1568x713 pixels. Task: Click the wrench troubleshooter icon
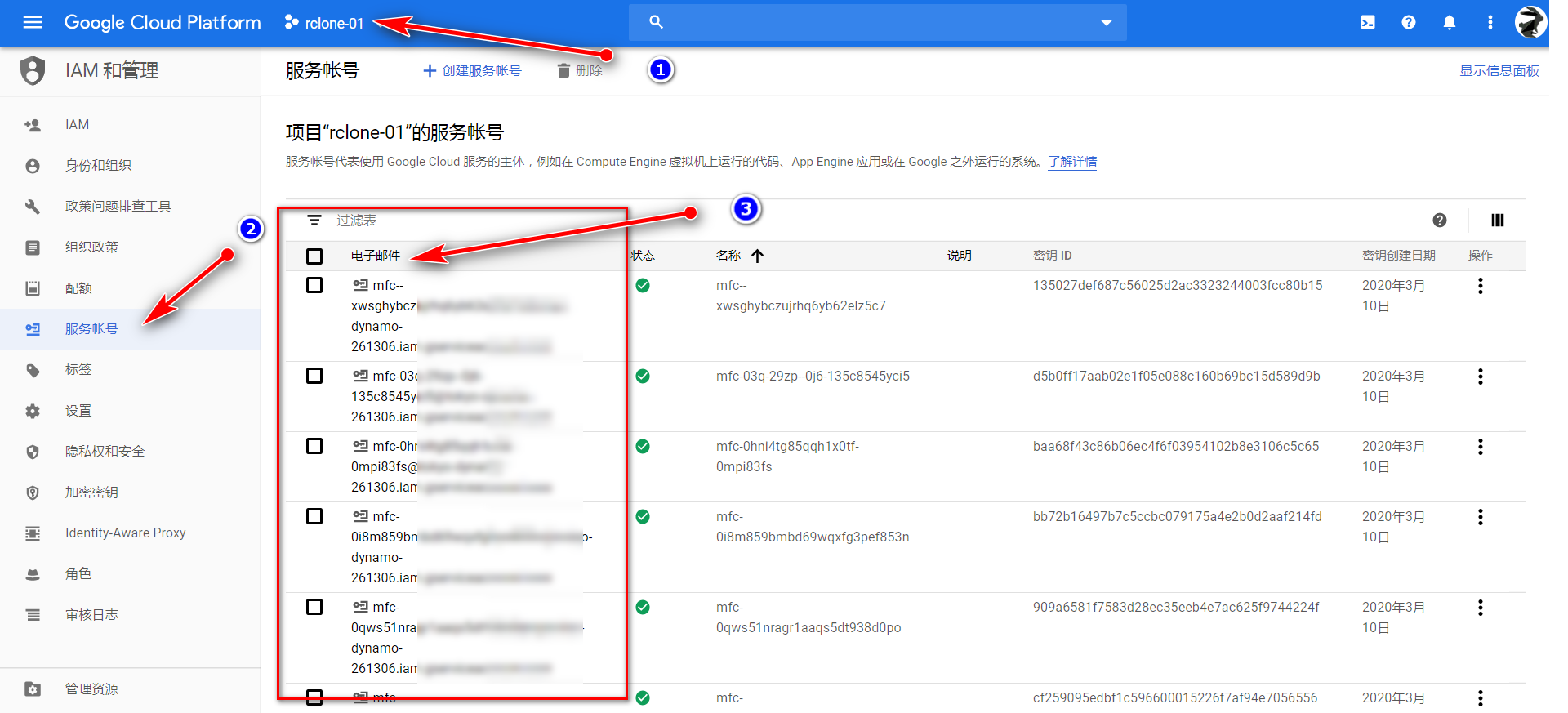(33, 207)
